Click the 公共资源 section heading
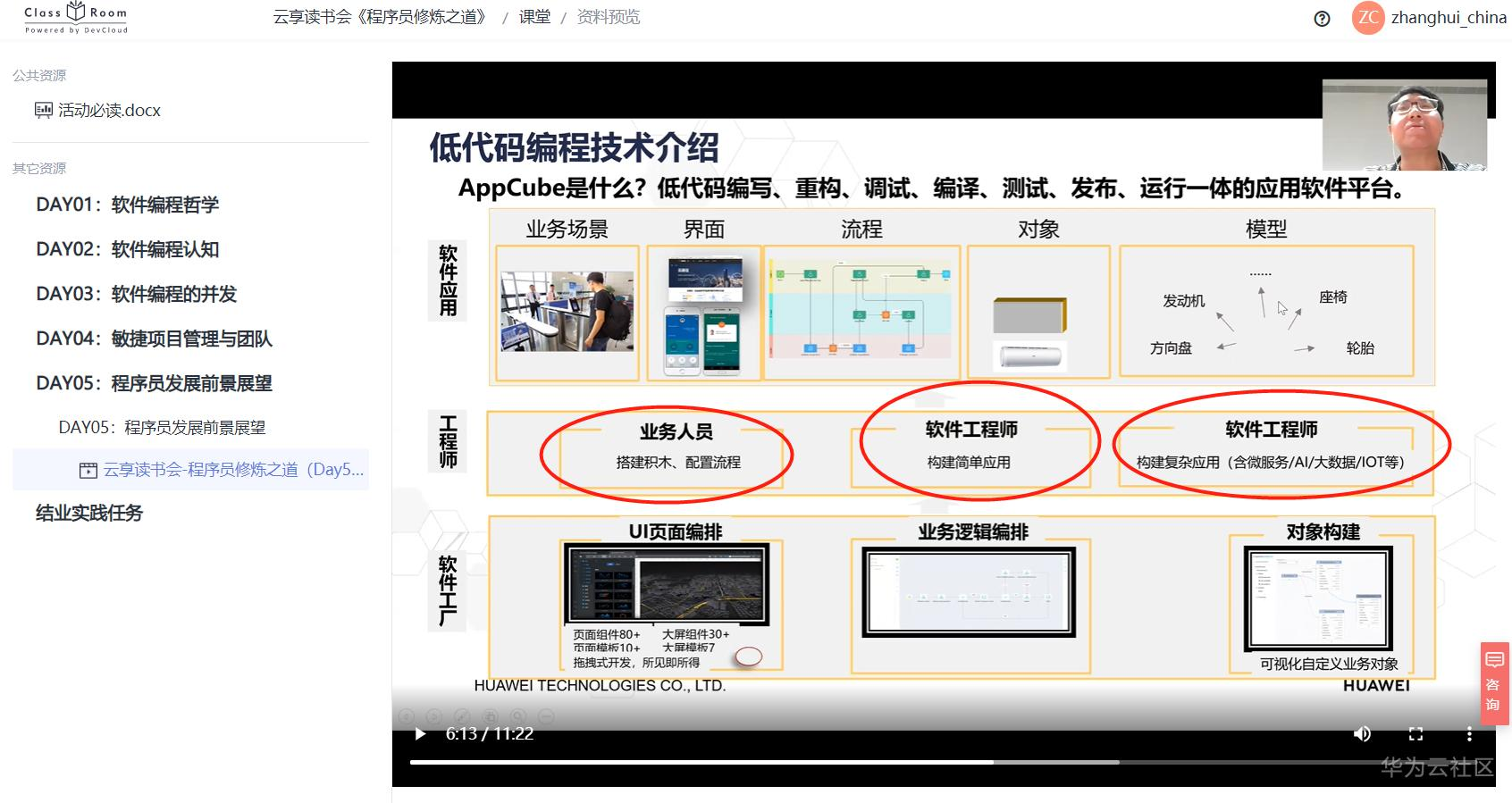Viewport: 1512px width, 803px height. 39,75
